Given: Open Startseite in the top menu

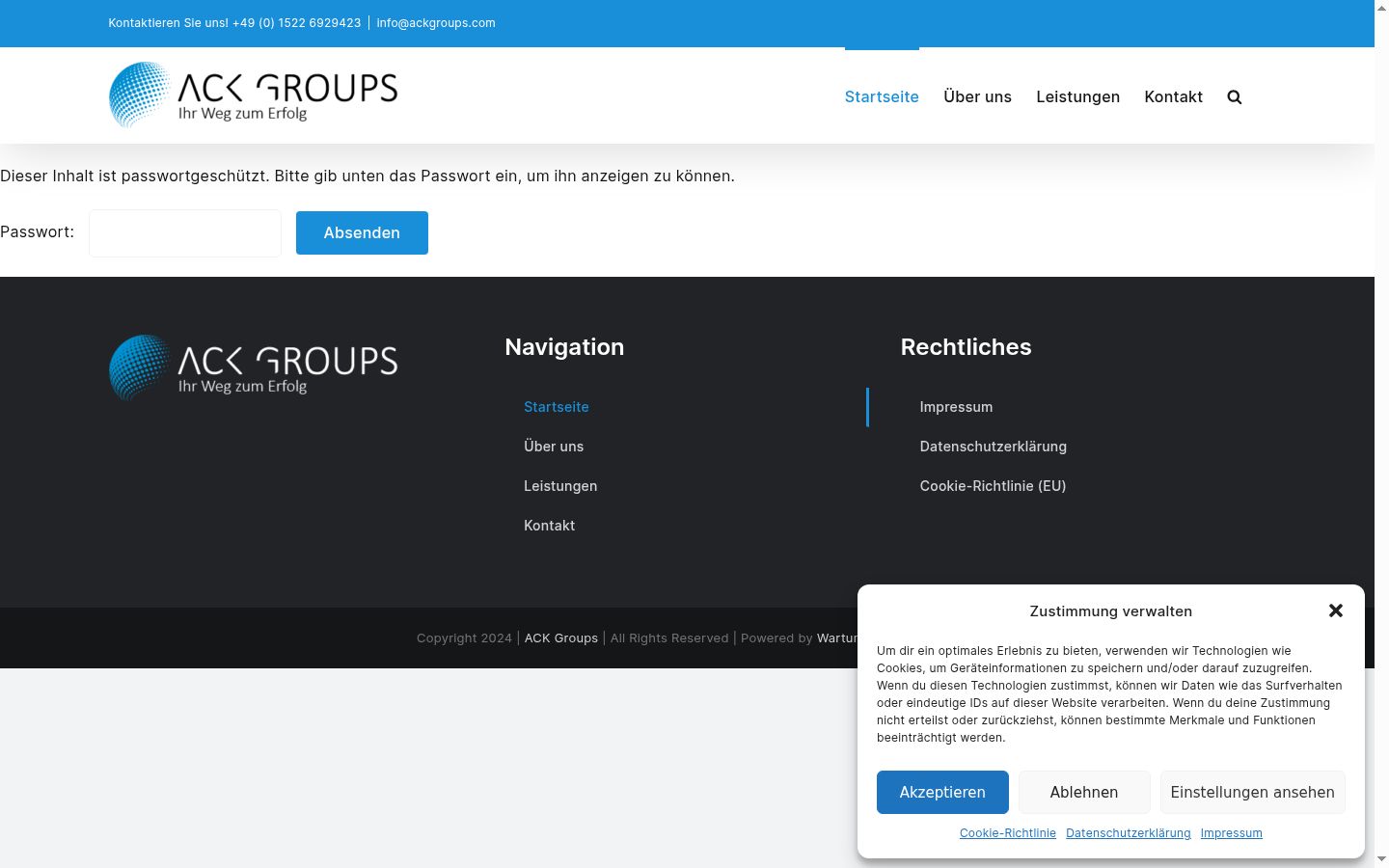Looking at the screenshot, I should pos(882,96).
